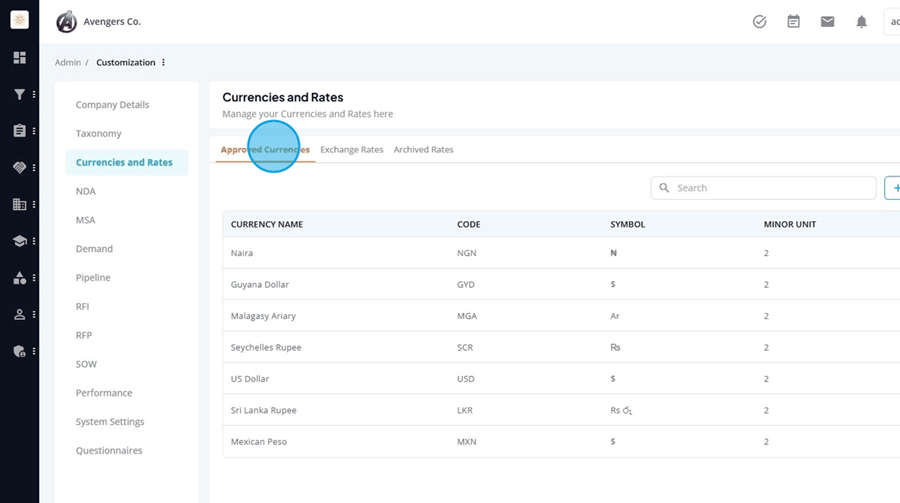900x503 pixels.
Task: Open Pipeline settings section
Action: [x=93, y=277]
